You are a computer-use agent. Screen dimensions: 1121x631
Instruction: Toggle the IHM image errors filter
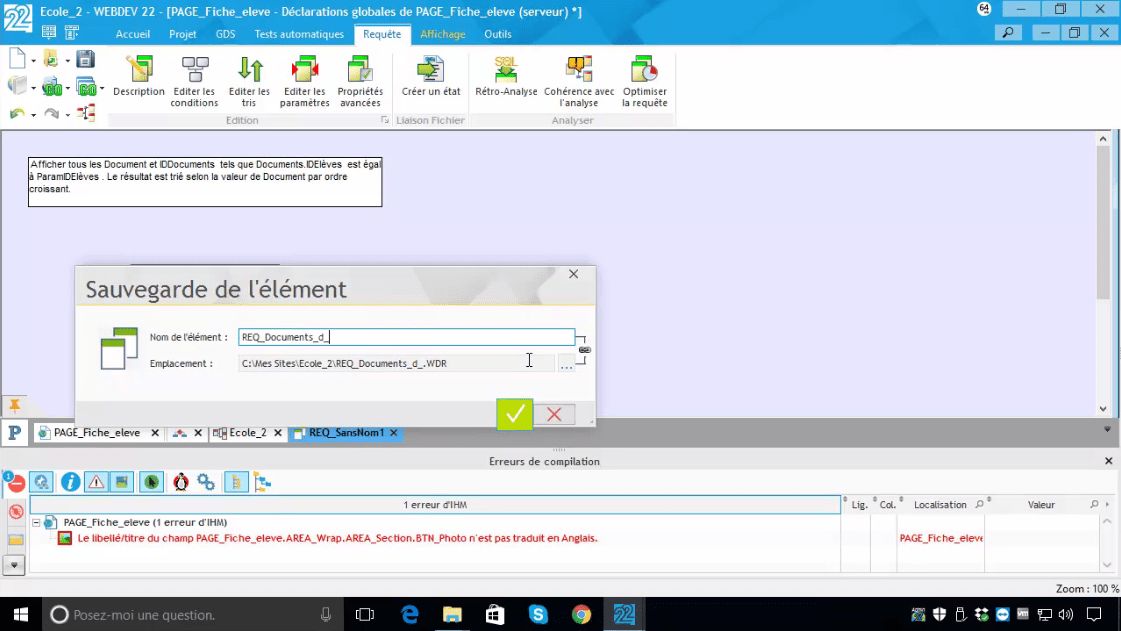[x=122, y=482]
